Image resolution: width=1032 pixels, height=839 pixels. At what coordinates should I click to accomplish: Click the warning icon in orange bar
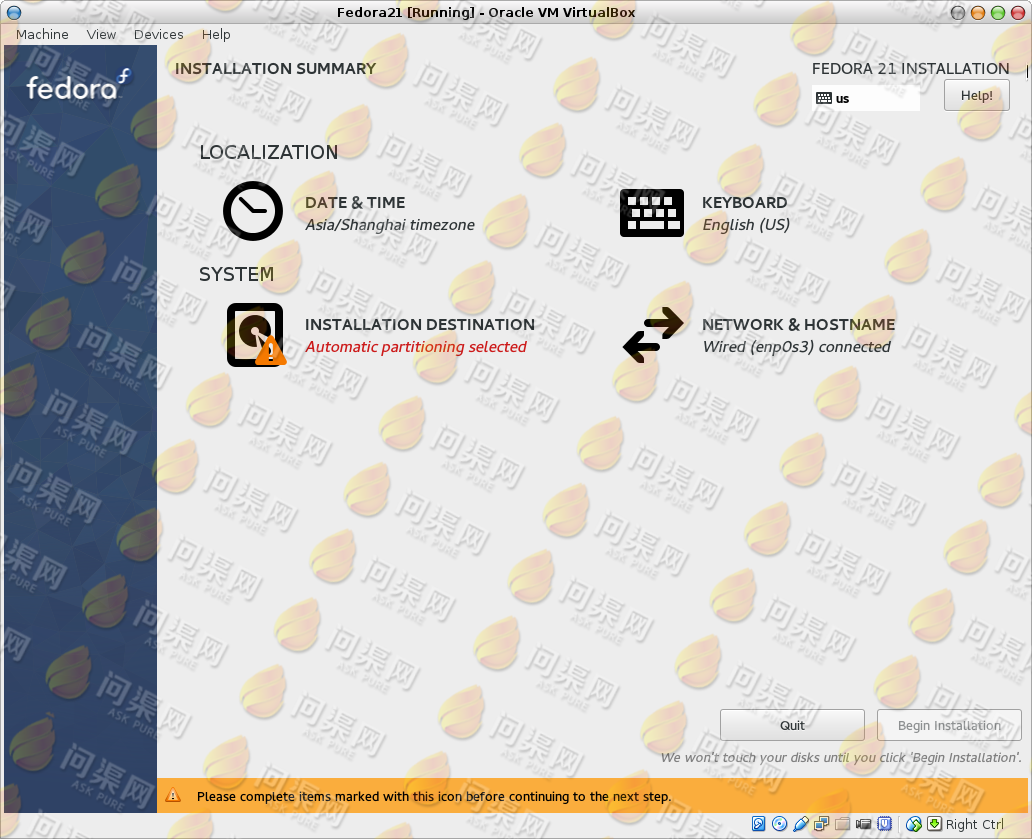pyautogui.click(x=173, y=796)
